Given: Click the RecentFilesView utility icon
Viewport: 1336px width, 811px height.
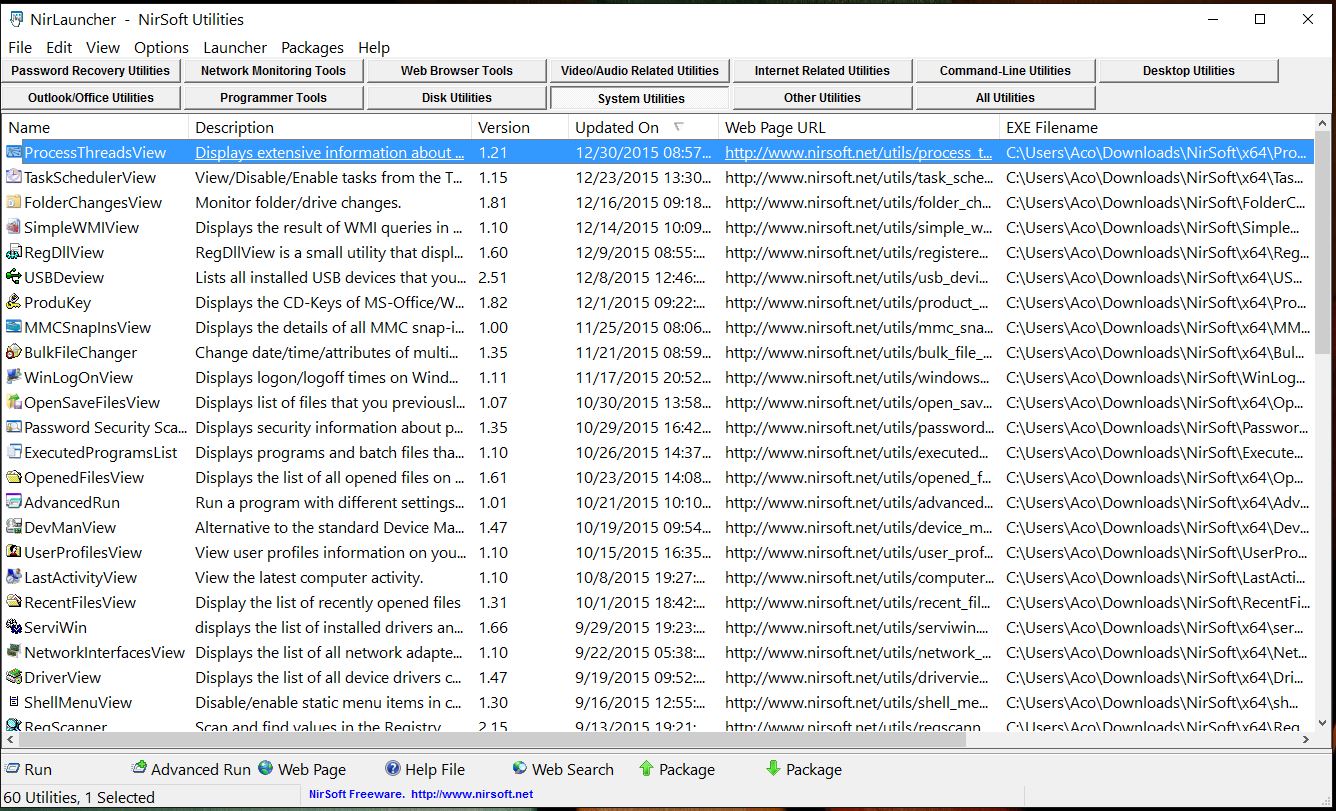Looking at the screenshot, I should [14, 602].
